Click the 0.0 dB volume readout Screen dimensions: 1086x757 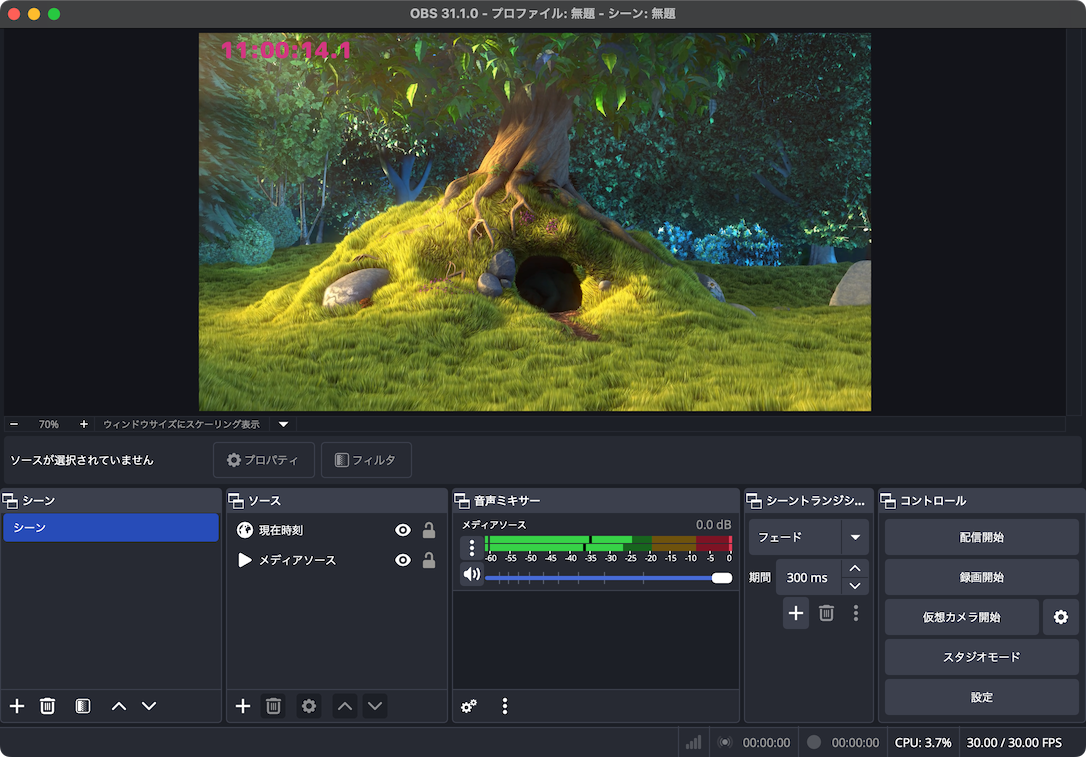click(713, 524)
